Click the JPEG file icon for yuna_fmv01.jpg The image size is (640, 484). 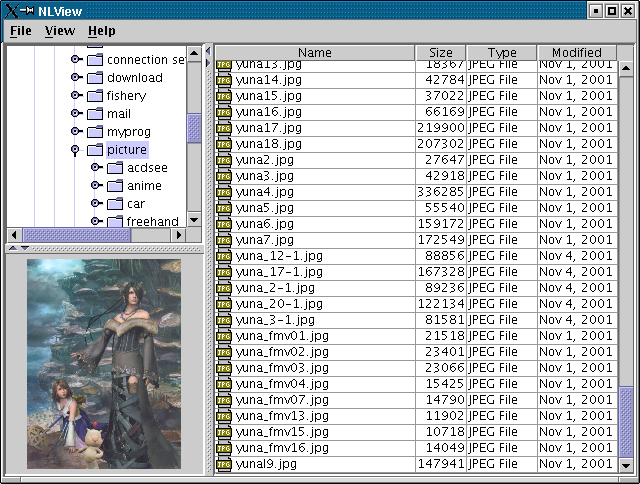pyautogui.click(x=224, y=336)
